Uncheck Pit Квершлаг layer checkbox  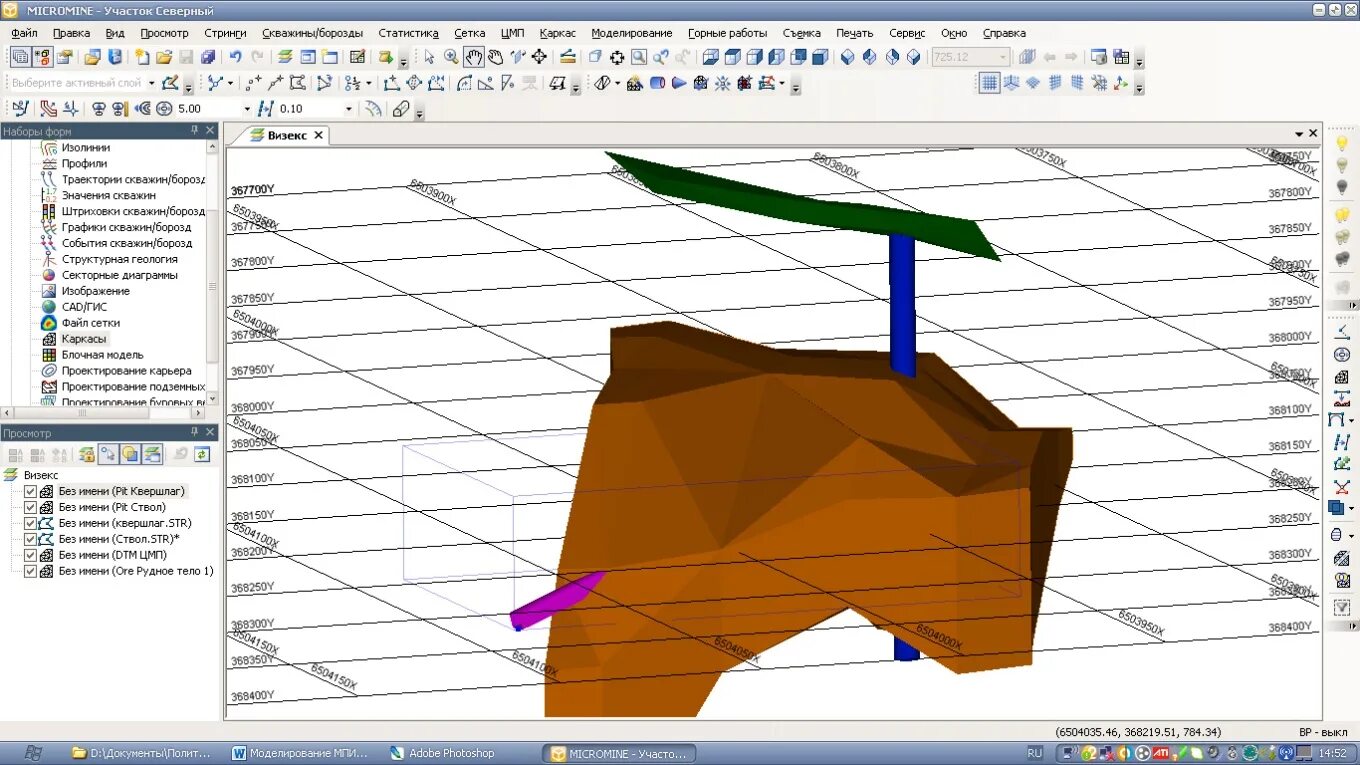tap(30, 491)
